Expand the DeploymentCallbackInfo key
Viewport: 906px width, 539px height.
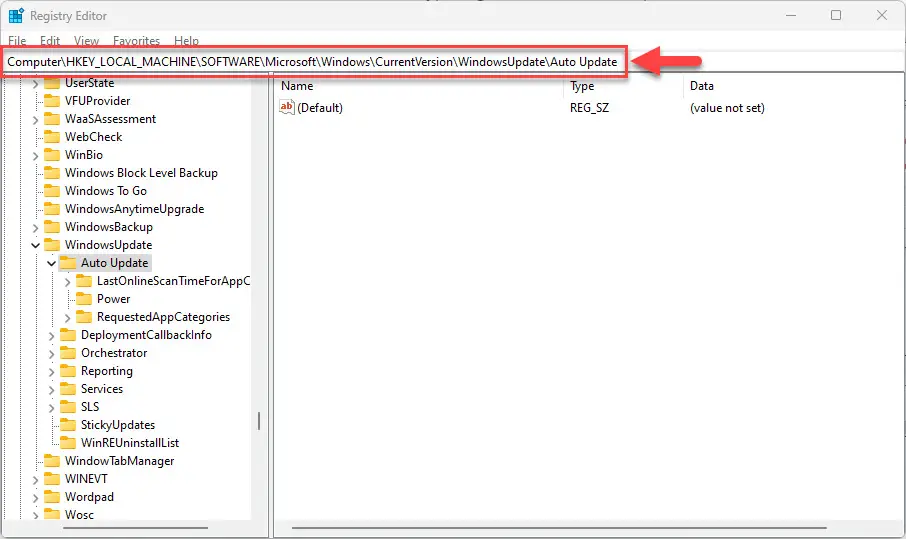51,336
